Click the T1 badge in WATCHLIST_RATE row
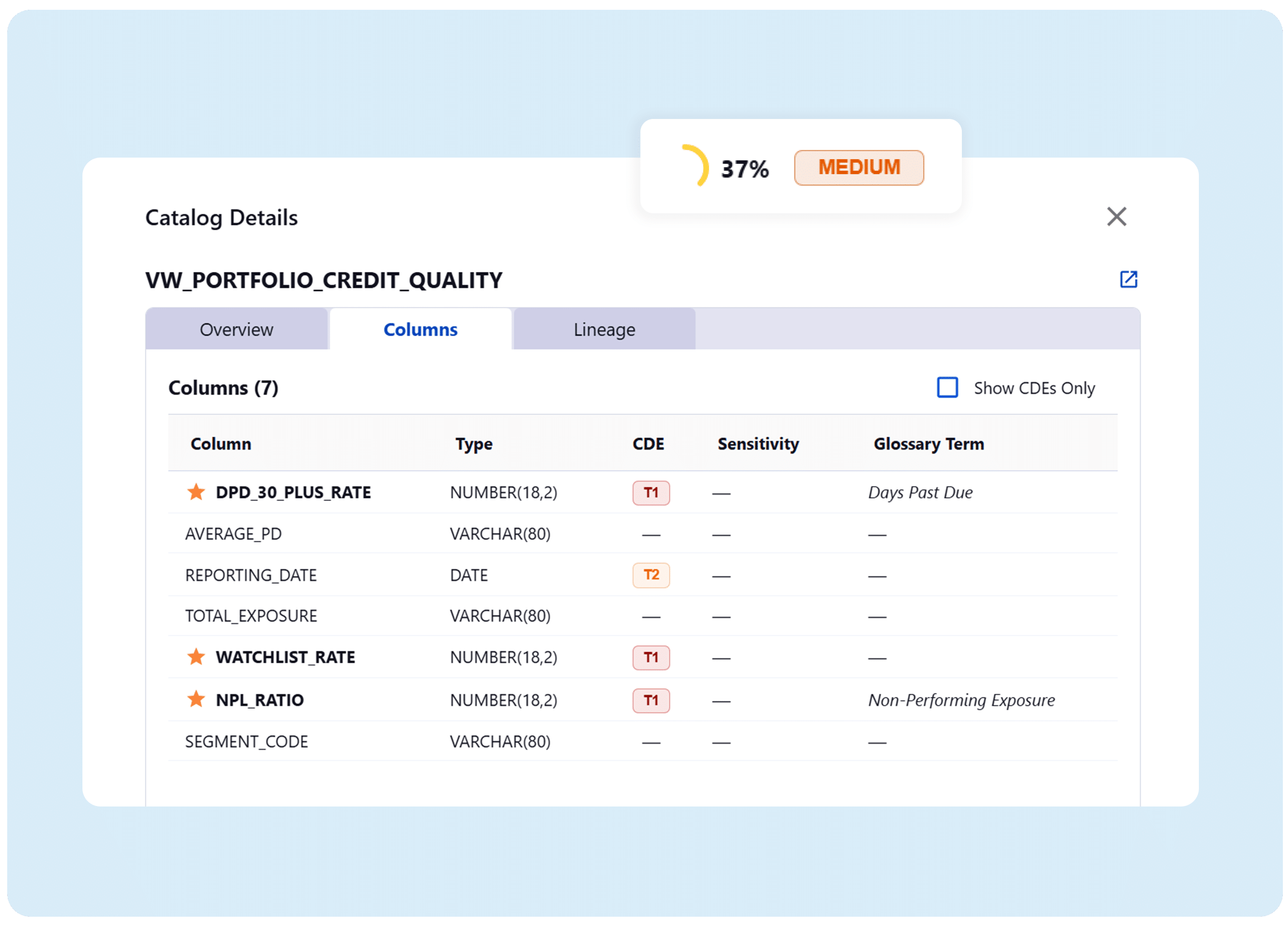1288x927 pixels. (x=651, y=657)
